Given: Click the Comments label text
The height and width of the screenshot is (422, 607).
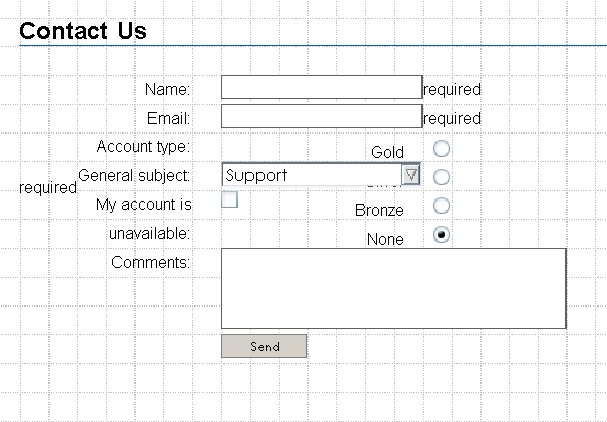Looking at the screenshot, I should point(150,262).
